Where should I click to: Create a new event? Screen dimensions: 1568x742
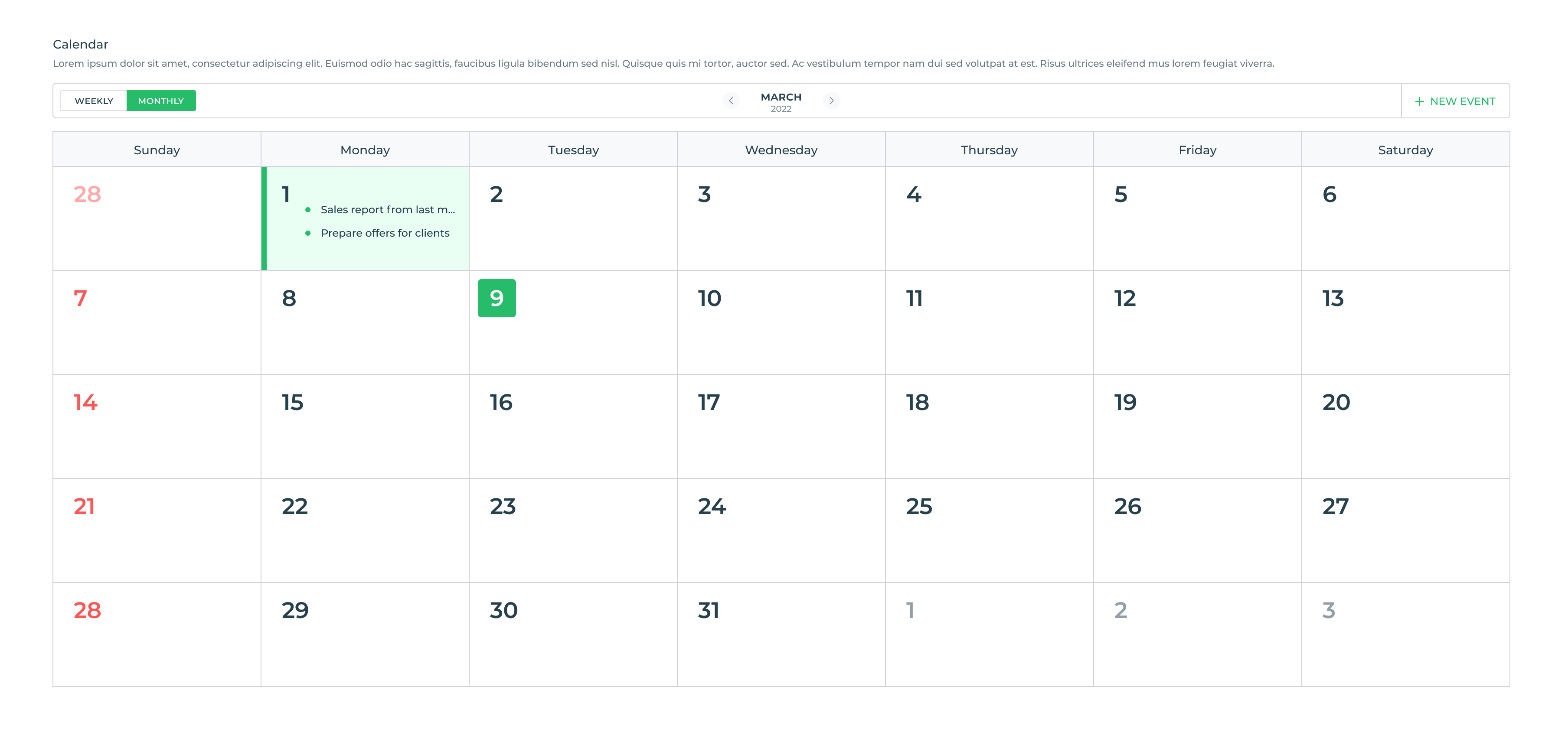click(1455, 101)
